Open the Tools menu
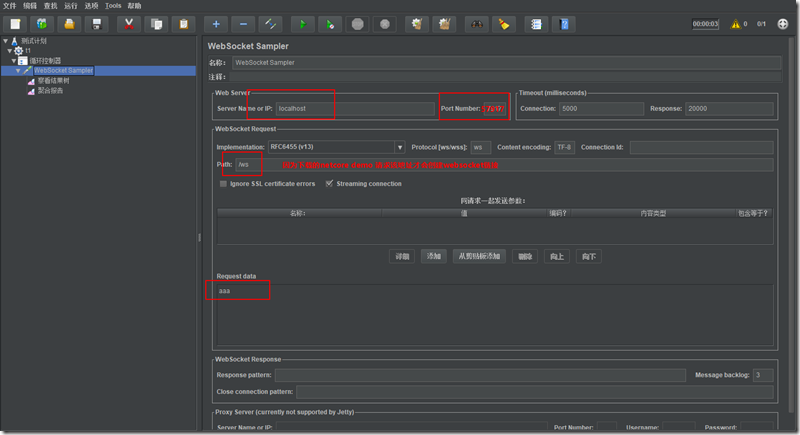This screenshot has width=800, height=435. (x=113, y=6)
